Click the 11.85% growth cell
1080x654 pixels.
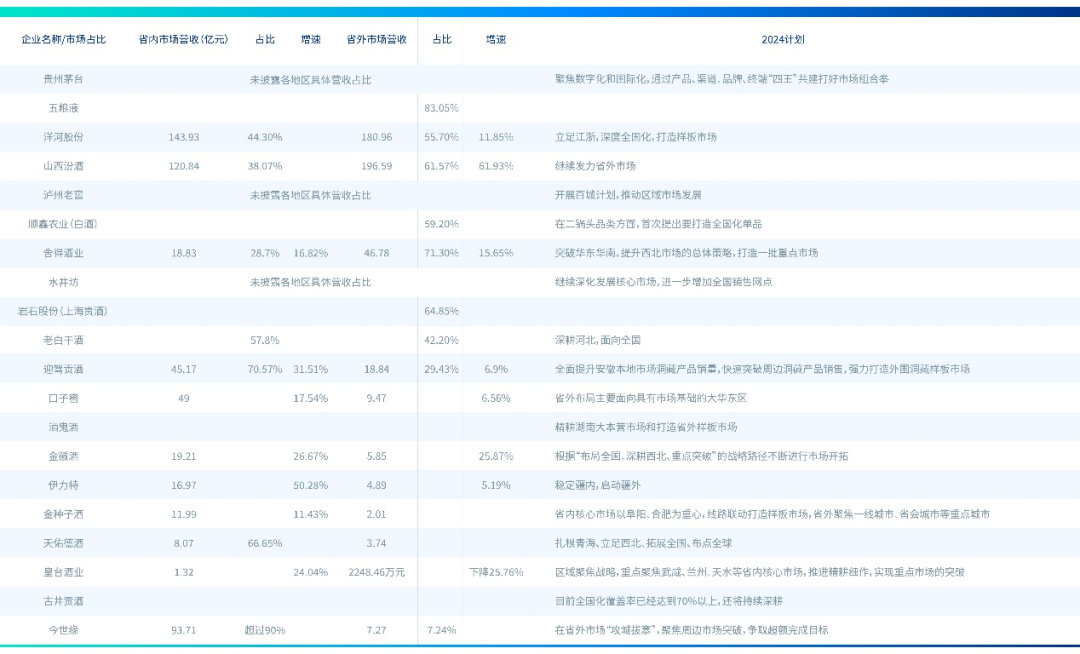click(x=496, y=137)
